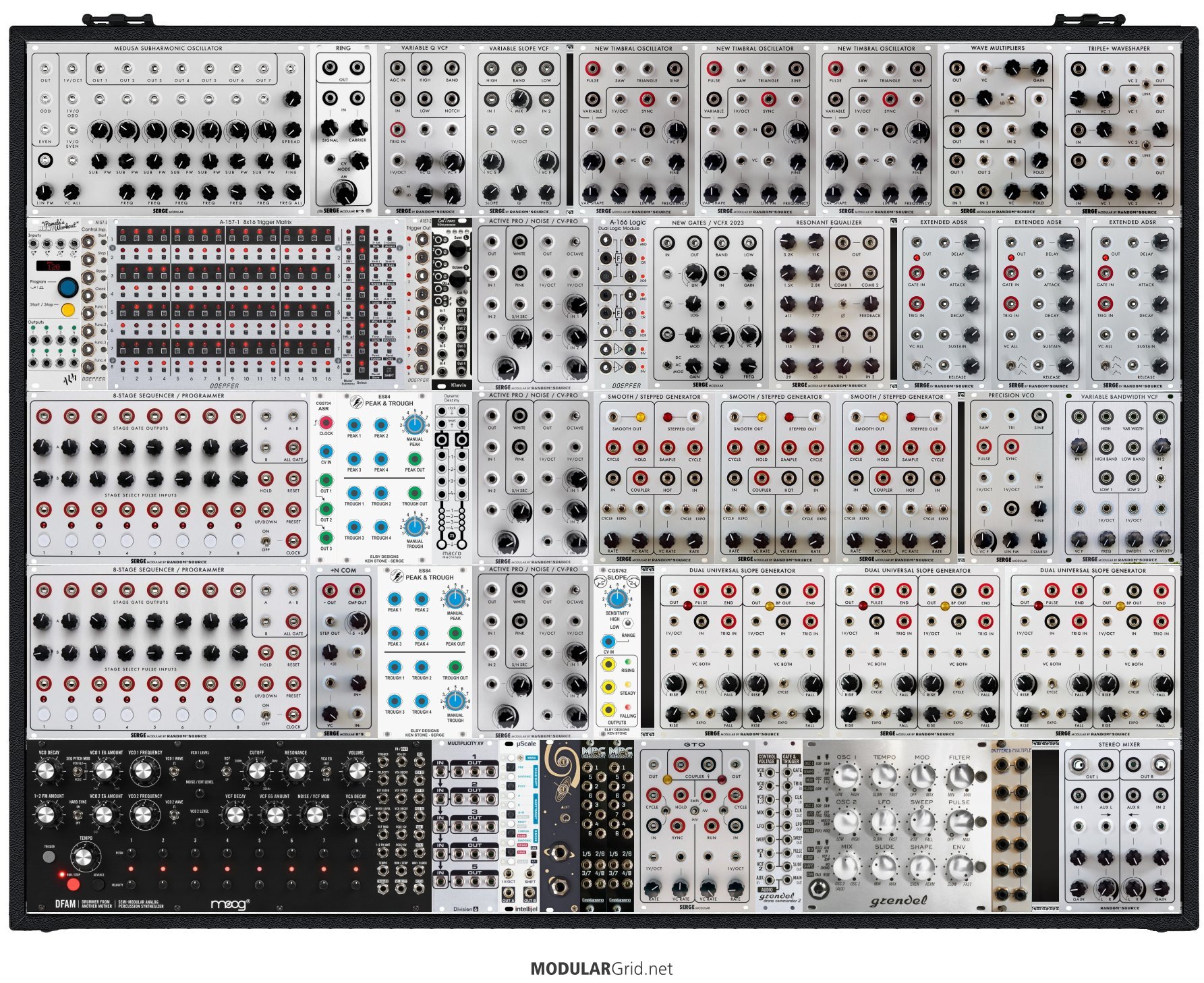
Task: Click the DFAM VCO DECAY knob
Action: pyautogui.click(x=45, y=770)
